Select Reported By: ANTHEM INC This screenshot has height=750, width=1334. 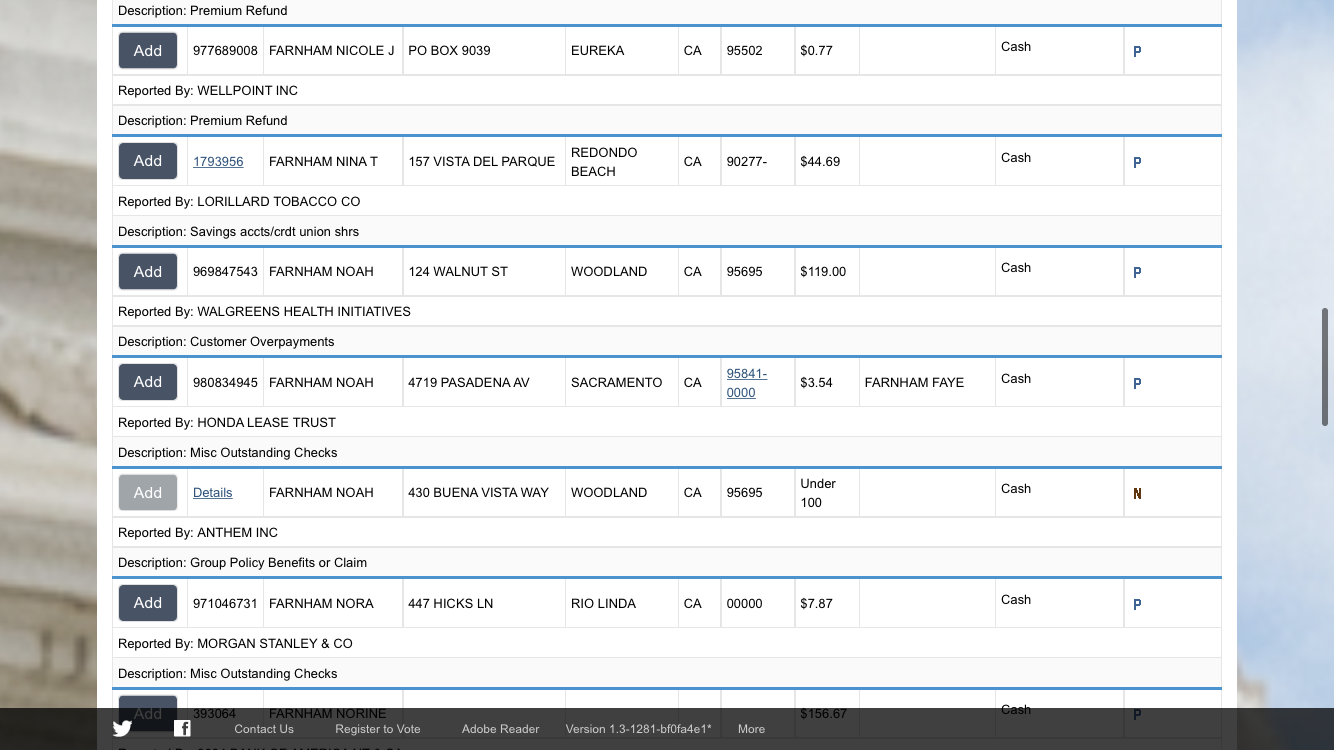198,532
